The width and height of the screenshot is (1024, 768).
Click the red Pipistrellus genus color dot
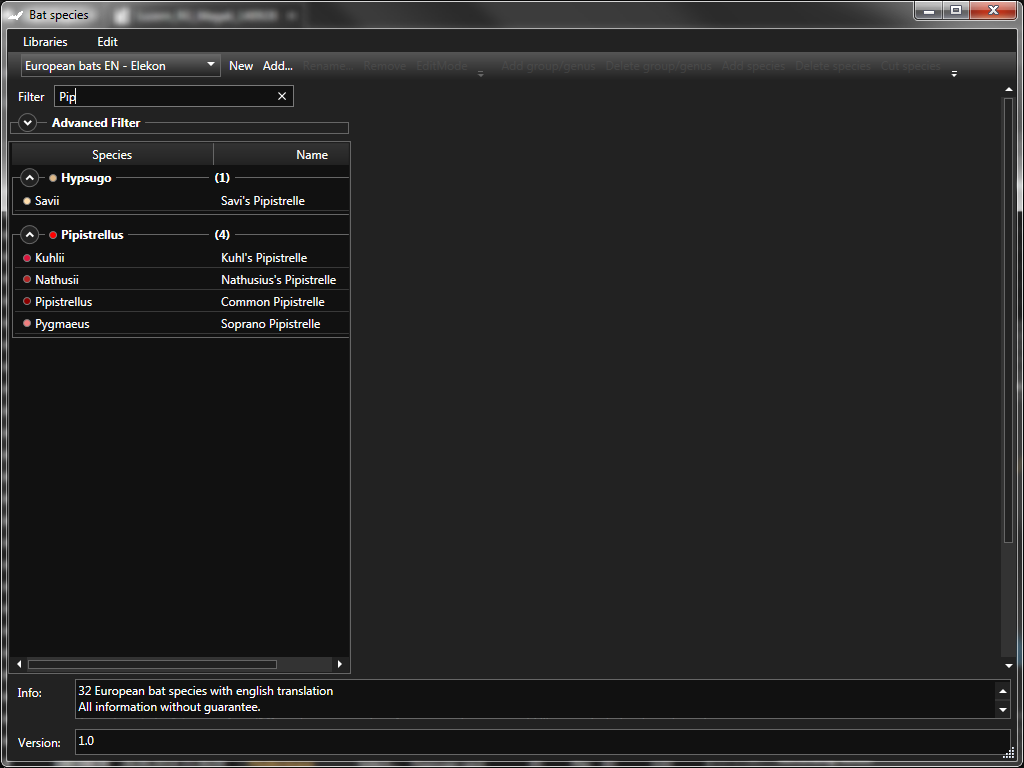[53, 235]
